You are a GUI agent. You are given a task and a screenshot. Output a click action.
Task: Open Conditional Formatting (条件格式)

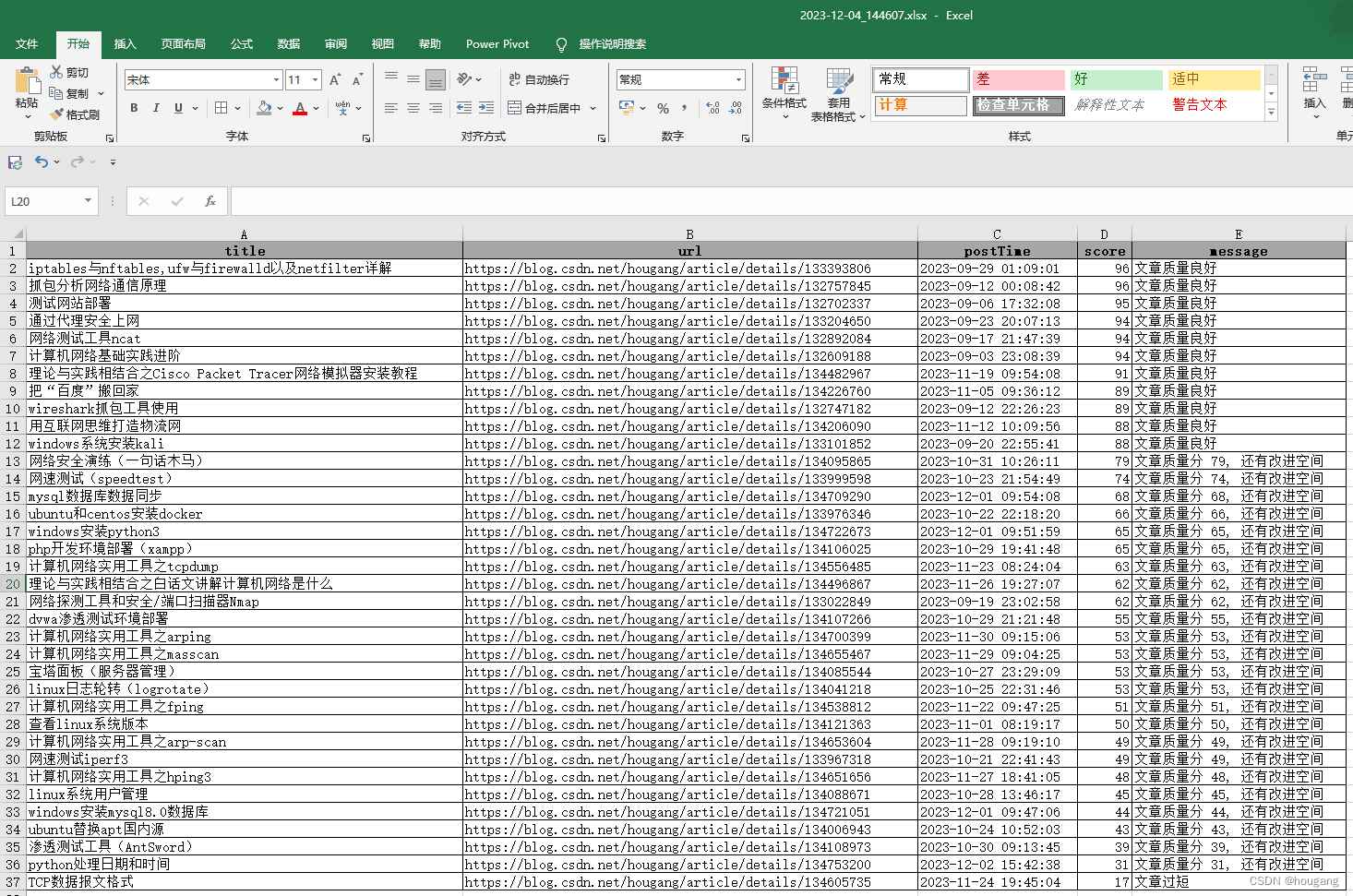784,94
